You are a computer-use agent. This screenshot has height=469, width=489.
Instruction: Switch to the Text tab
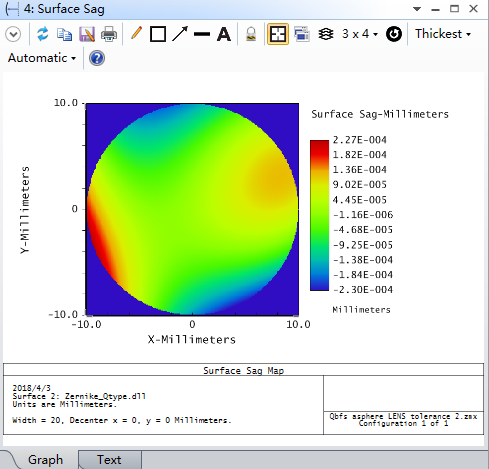(x=109, y=460)
